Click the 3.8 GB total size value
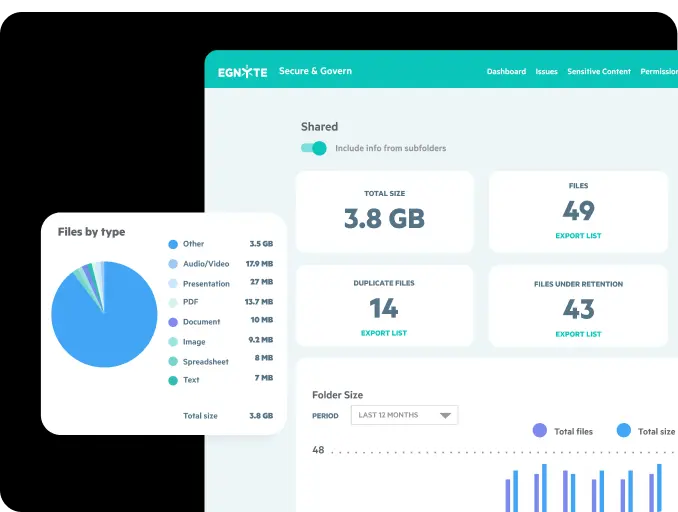Viewport: 678px width, 512px height. tap(384, 218)
